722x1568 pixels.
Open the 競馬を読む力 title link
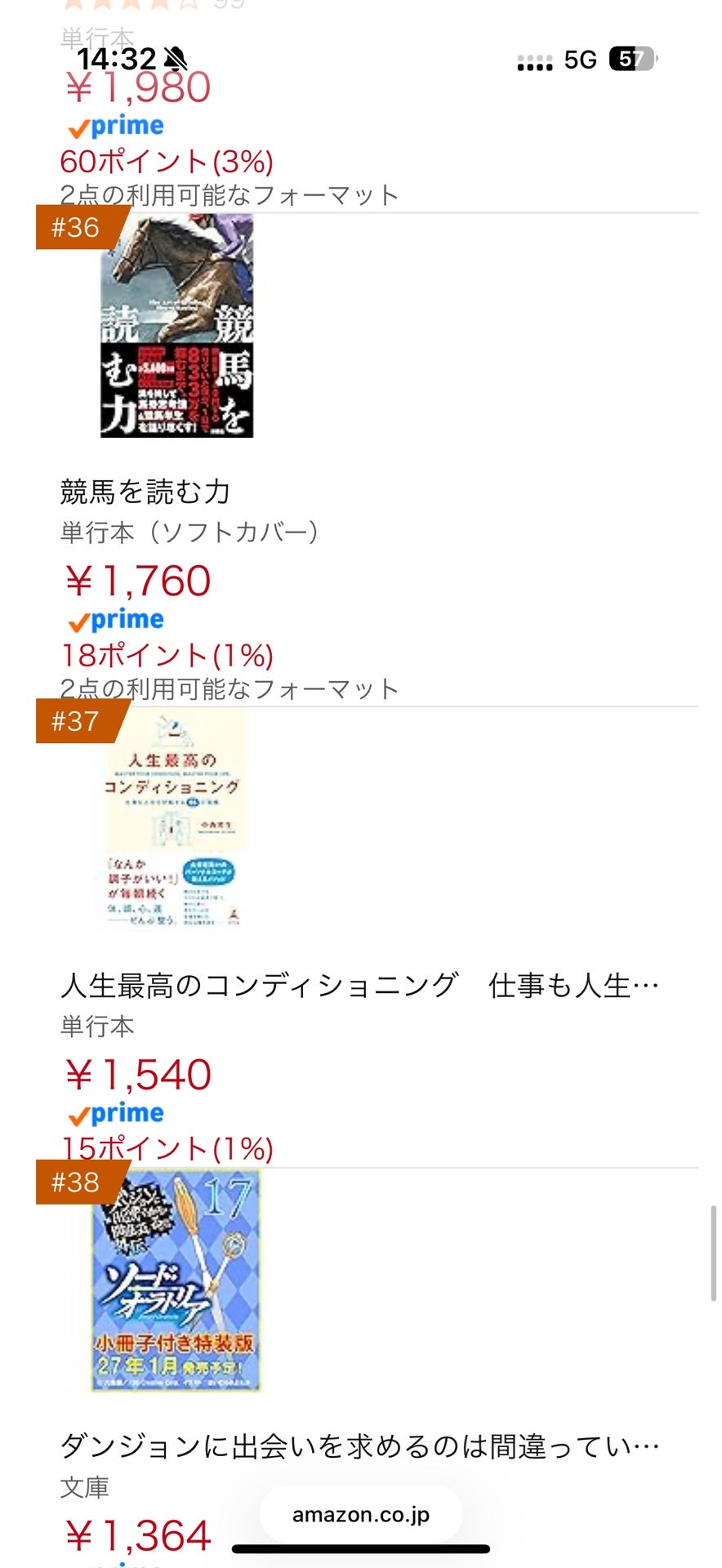pos(145,492)
